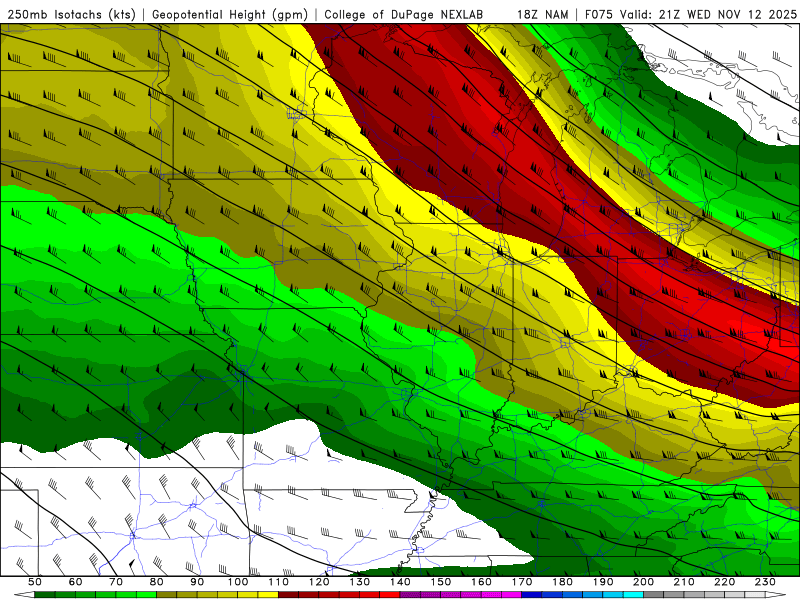This screenshot has width=800, height=600.
Task: Select the bright red swatch ending at 140
Action: 390,594
